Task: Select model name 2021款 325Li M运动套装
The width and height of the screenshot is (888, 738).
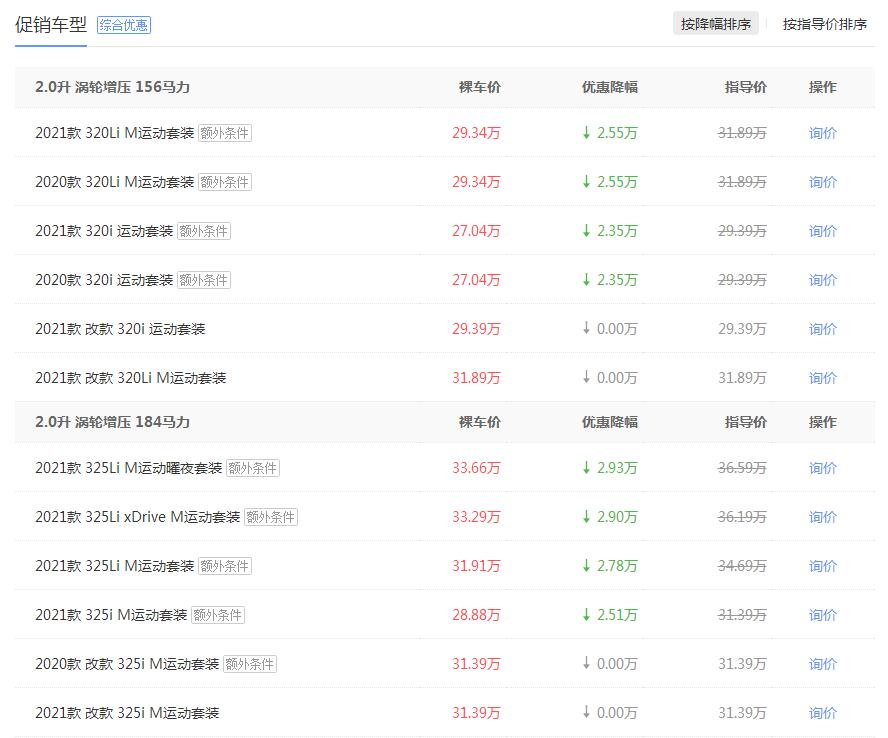Action: pos(114,566)
